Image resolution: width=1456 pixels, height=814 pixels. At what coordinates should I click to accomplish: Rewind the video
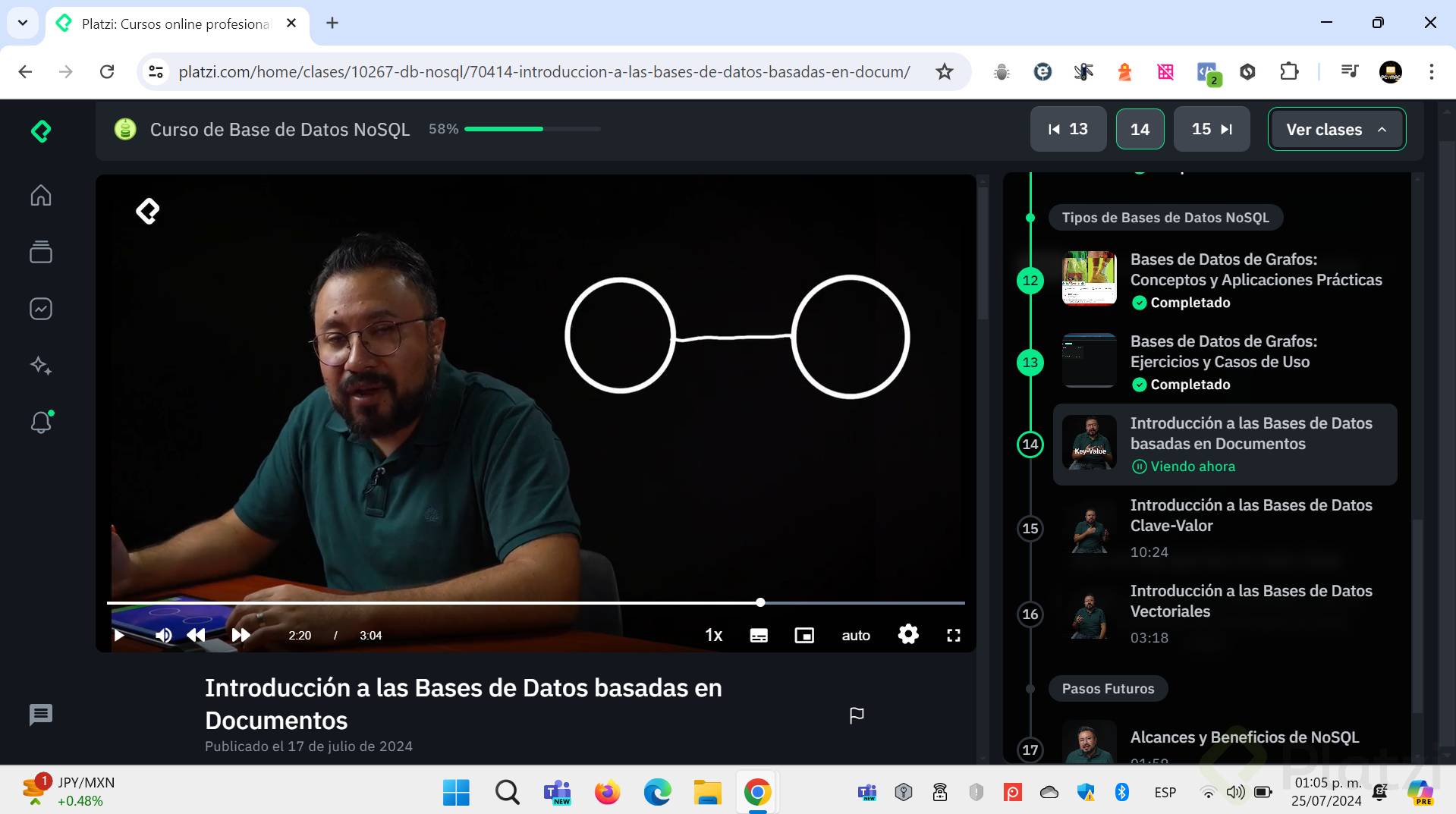196,635
